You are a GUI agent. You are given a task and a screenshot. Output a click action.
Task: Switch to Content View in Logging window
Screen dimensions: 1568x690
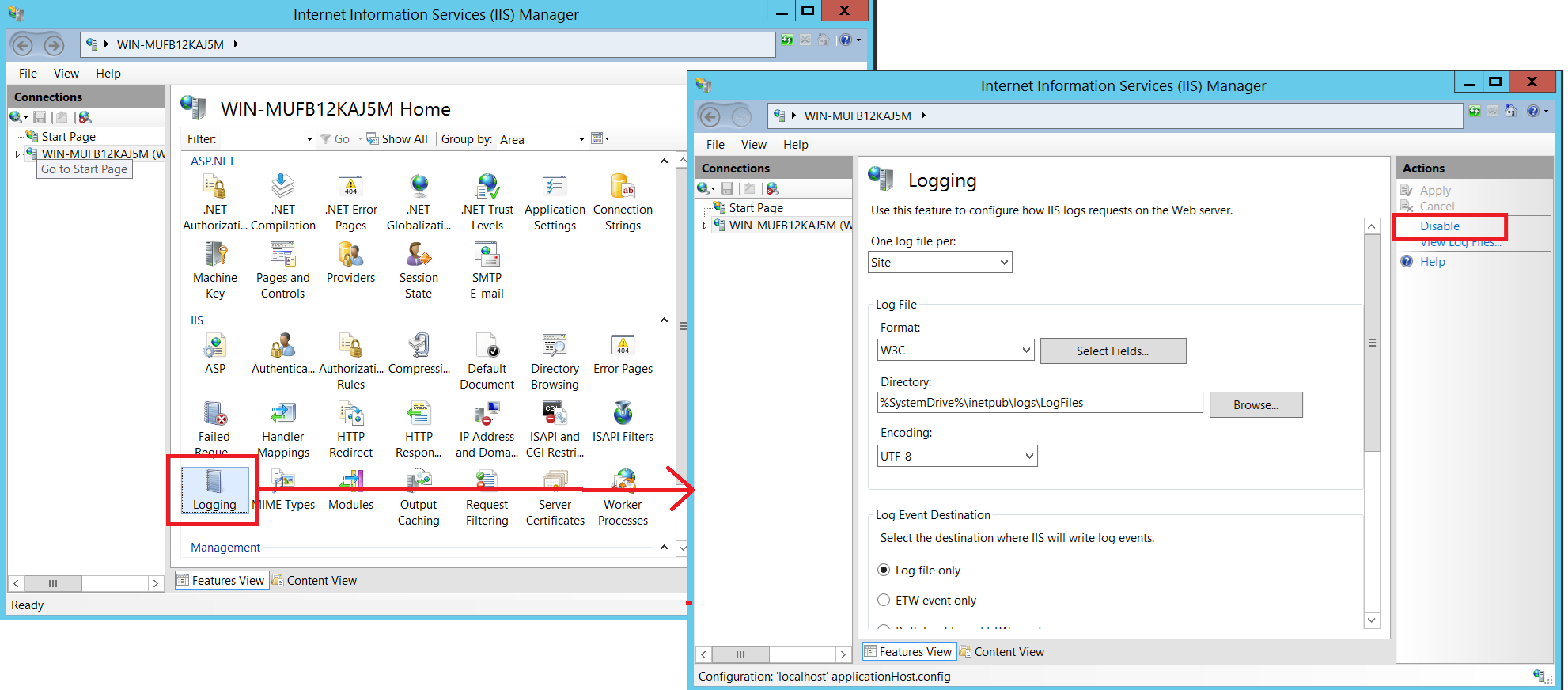[x=1002, y=651]
